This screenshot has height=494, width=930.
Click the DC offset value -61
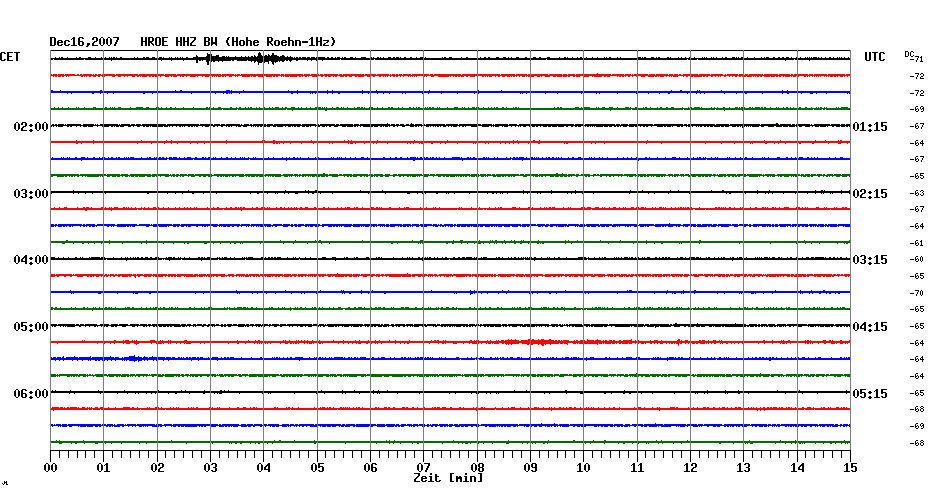coord(917,243)
